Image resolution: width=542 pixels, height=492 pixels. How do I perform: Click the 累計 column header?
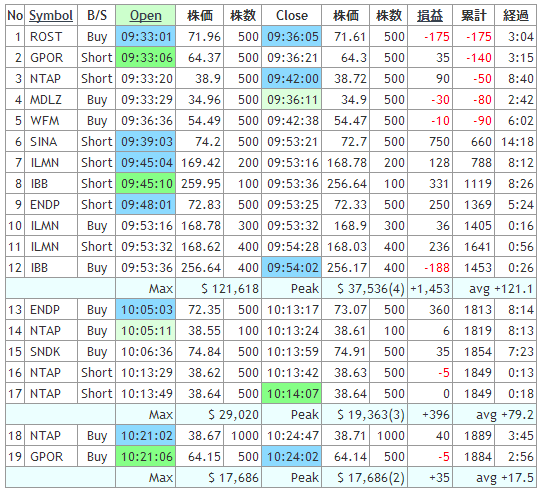click(474, 16)
